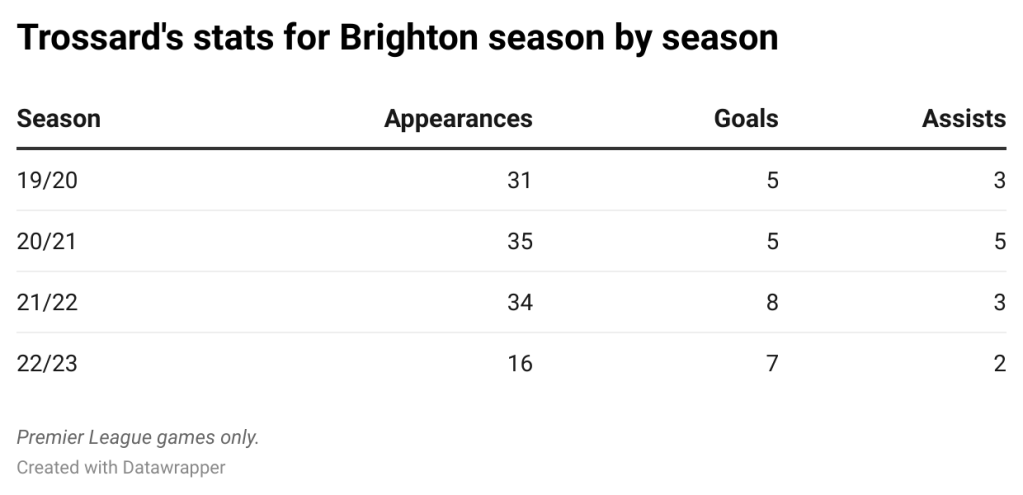The image size is (1023, 495).
Task: Click the 7 goals cell for 22/23
Action: coord(771,363)
